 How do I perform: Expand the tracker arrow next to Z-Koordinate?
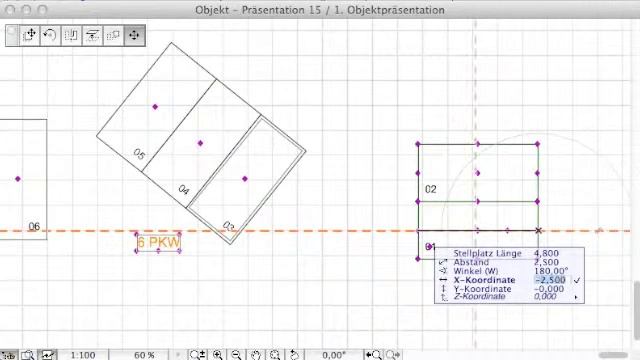click(x=576, y=297)
